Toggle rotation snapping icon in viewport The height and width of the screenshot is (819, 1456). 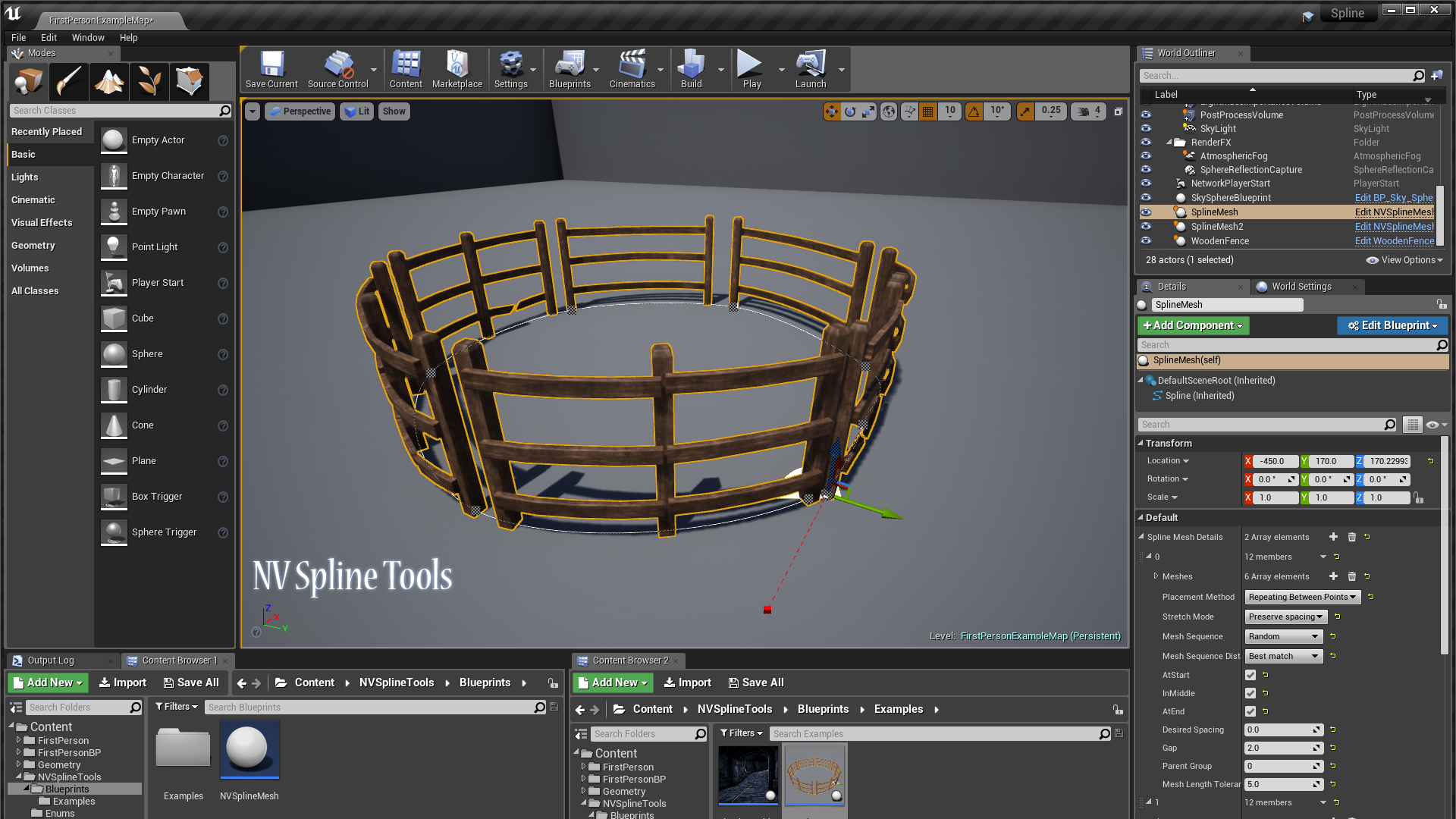[x=974, y=111]
